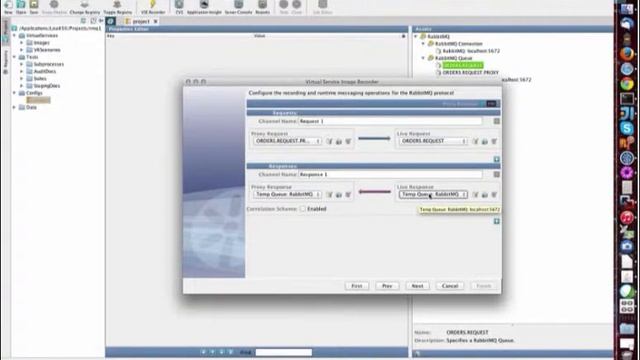Click the trash icon beside Proxy Response dropdown
Screen dimensions: 640x360
coord(348,195)
